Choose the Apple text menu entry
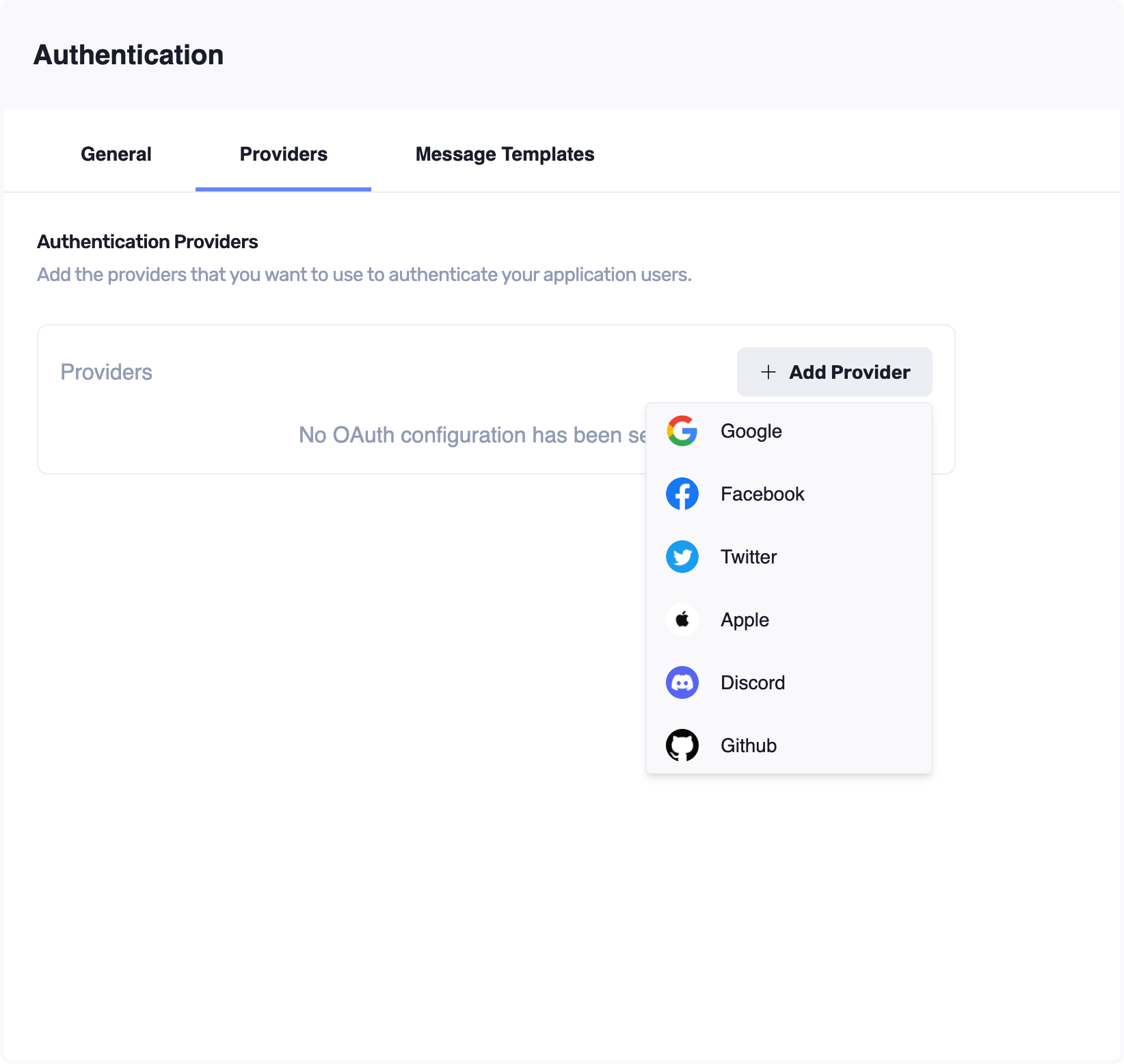Screen dimensions: 1124x1064 coord(745,620)
